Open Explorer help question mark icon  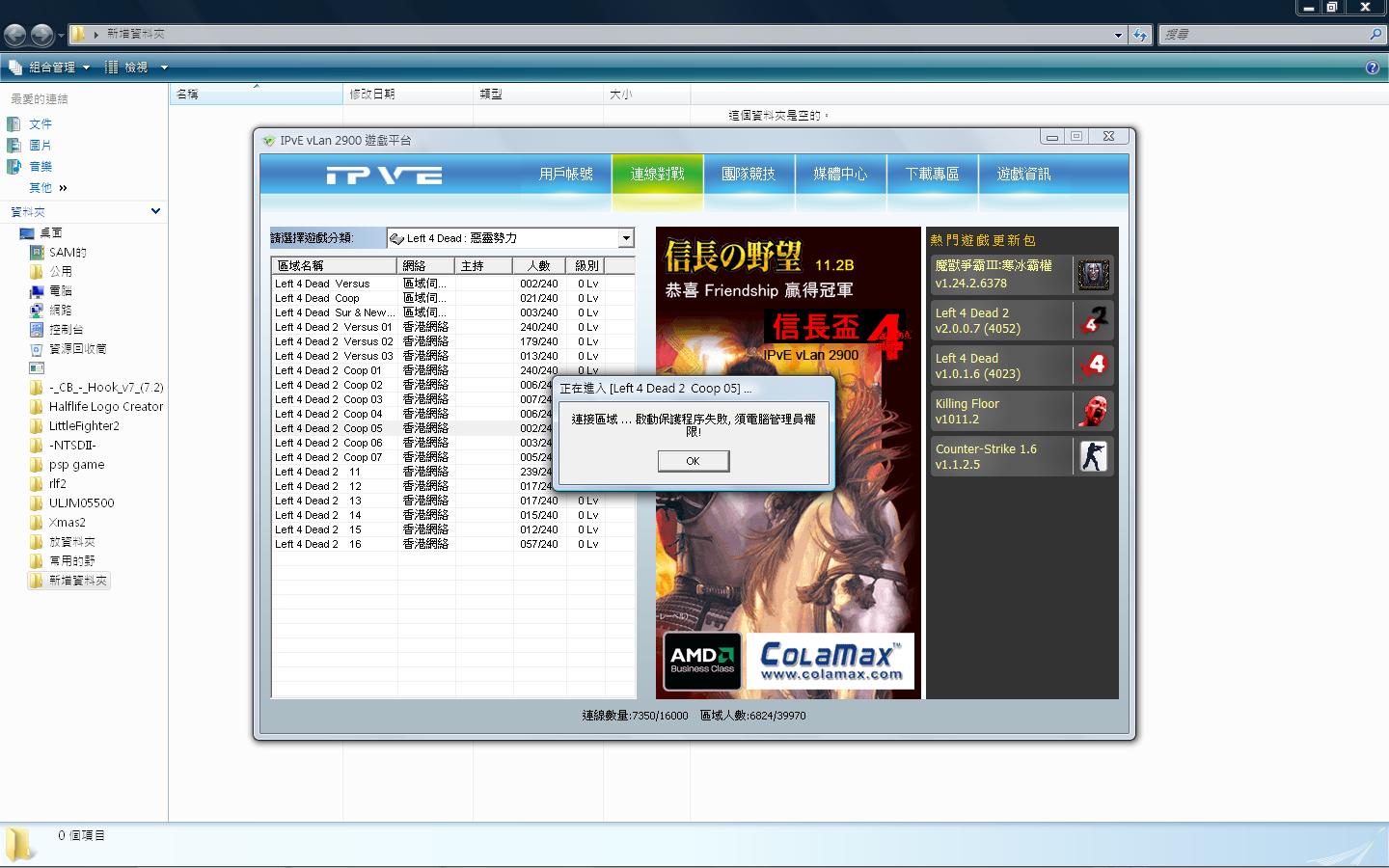click(1373, 68)
